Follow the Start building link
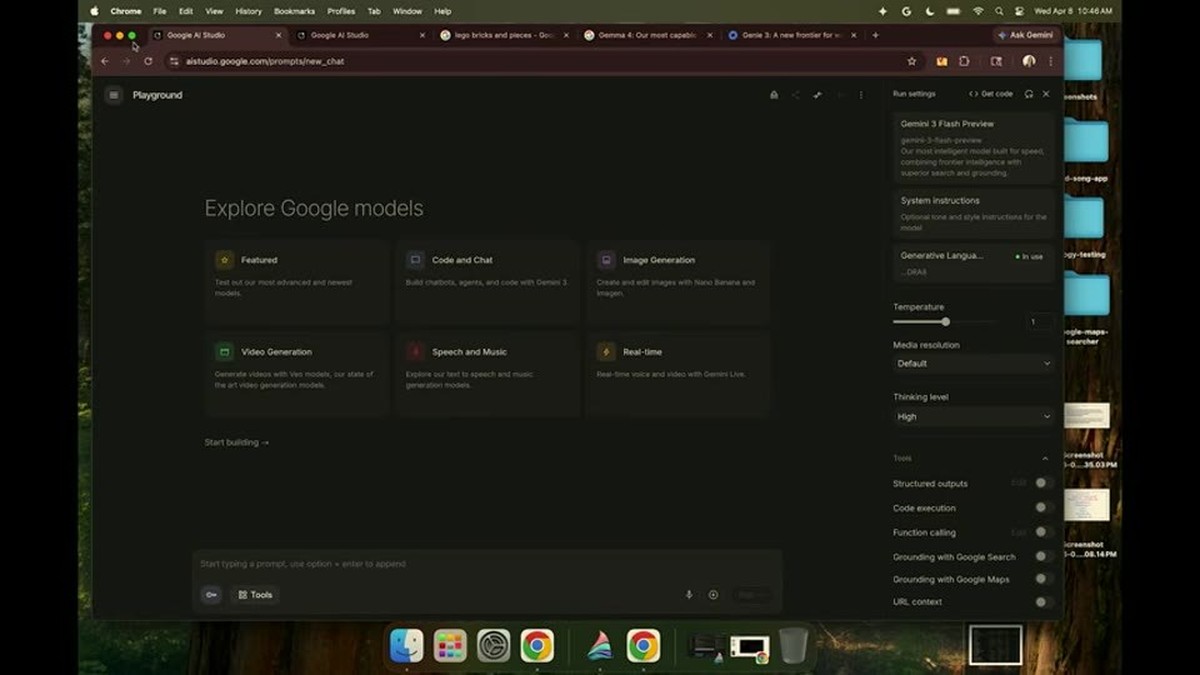 (237, 442)
